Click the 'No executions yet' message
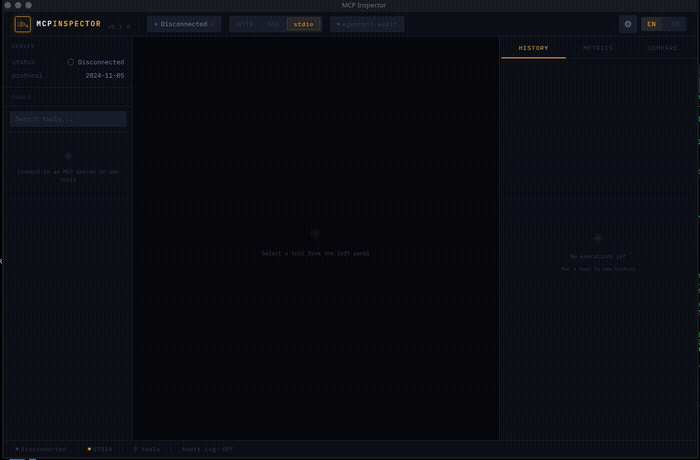The height and width of the screenshot is (460, 700). point(598,256)
